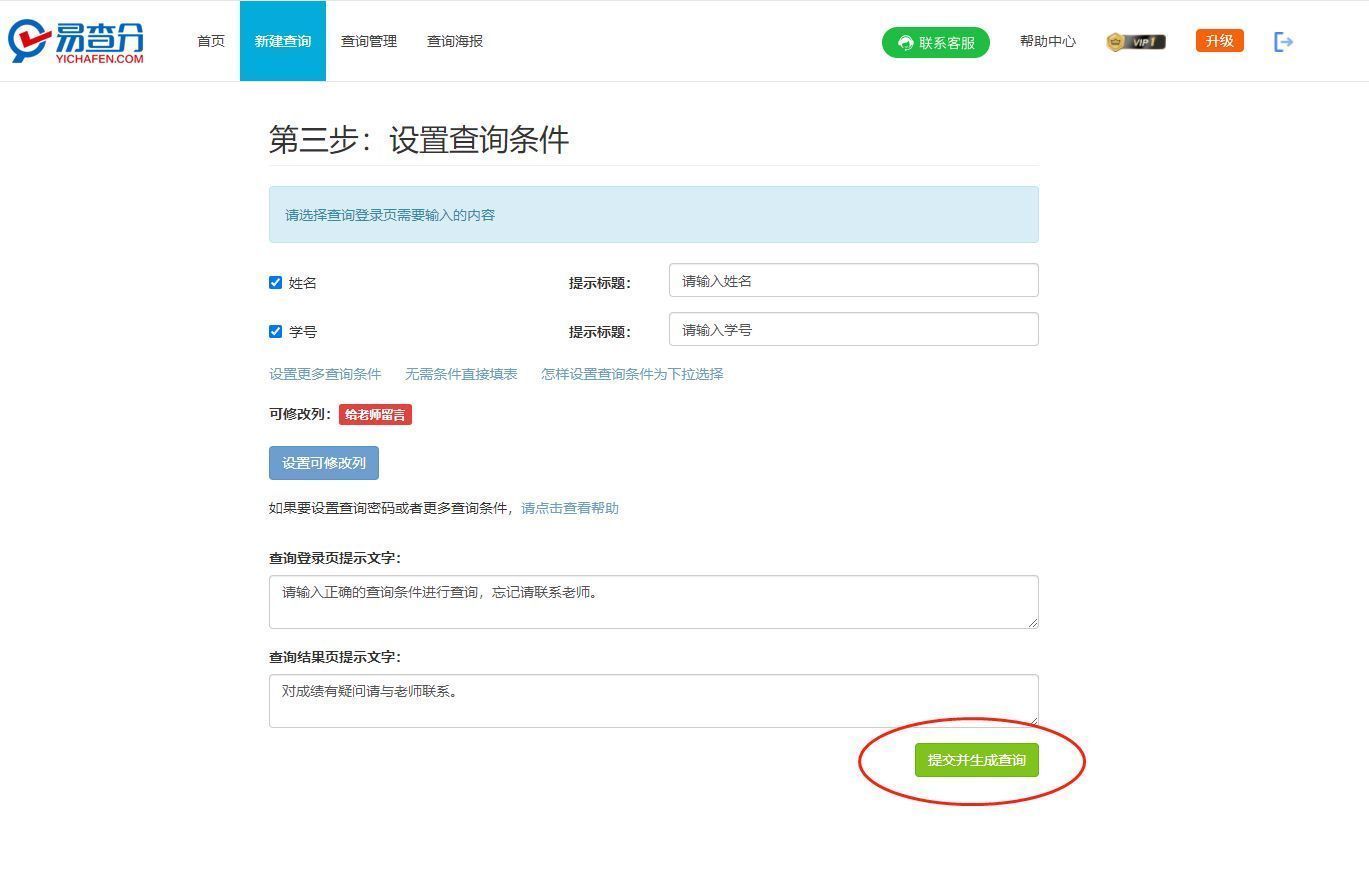Screen dimensions: 1369x885
Task: Open the YICHAFEN.COM logo home link
Action: pyautogui.click(x=76, y=41)
